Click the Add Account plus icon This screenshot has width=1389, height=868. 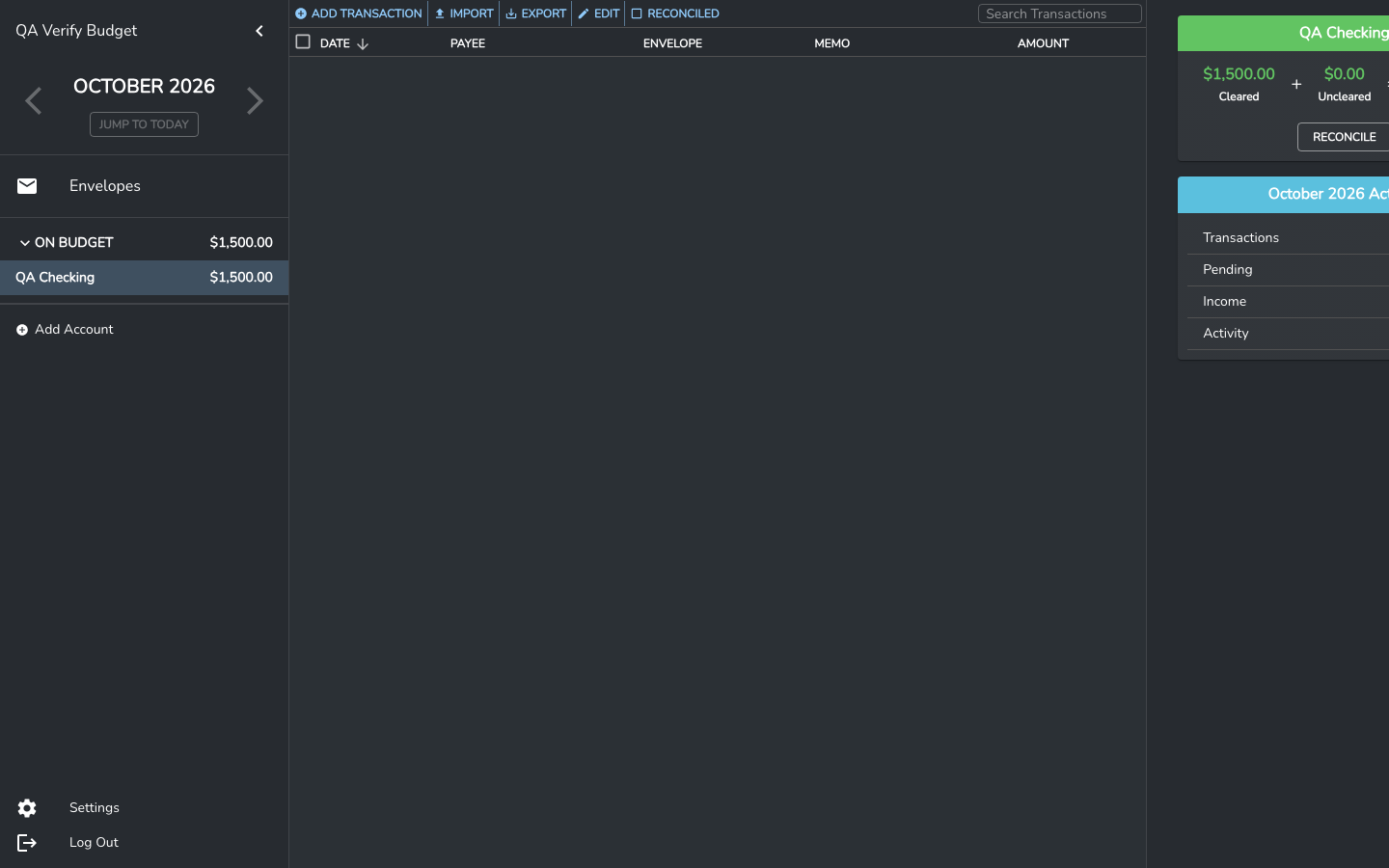point(22,330)
